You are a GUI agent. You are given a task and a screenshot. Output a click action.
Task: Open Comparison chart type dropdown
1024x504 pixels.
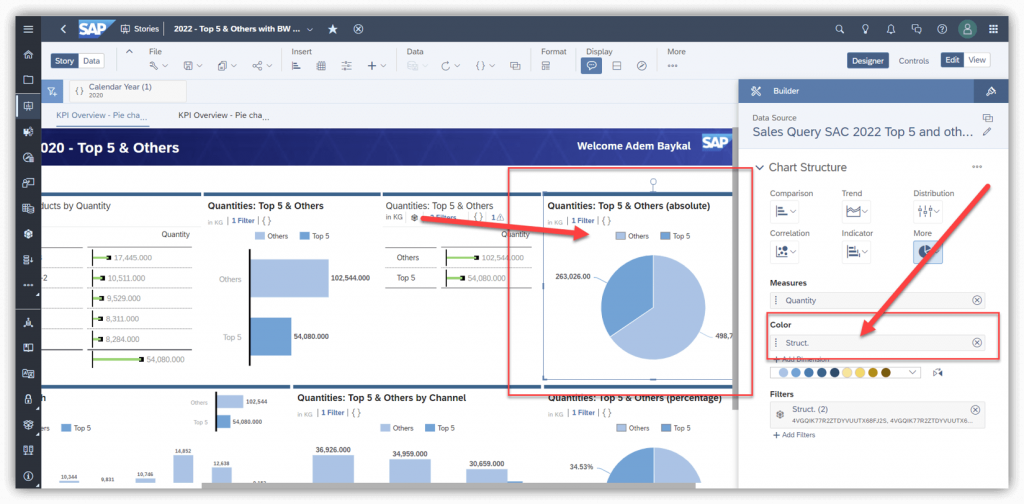[x=786, y=212]
